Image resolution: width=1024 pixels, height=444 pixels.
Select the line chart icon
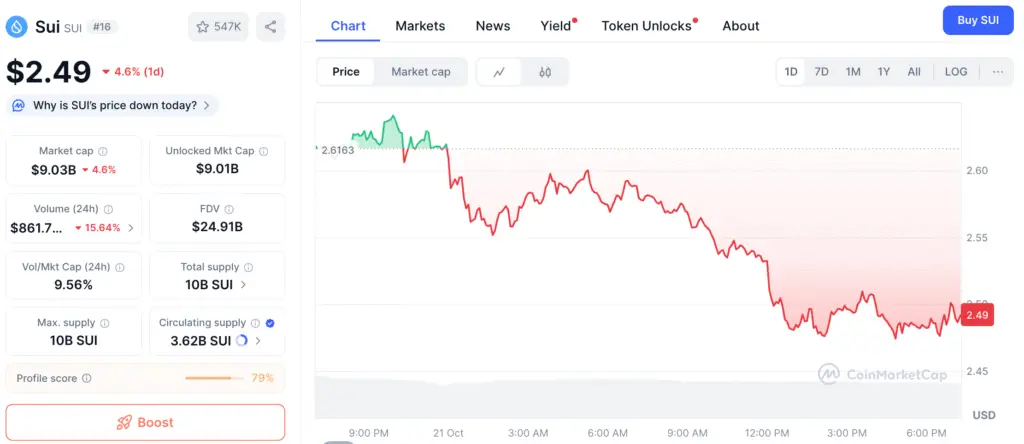click(x=499, y=72)
